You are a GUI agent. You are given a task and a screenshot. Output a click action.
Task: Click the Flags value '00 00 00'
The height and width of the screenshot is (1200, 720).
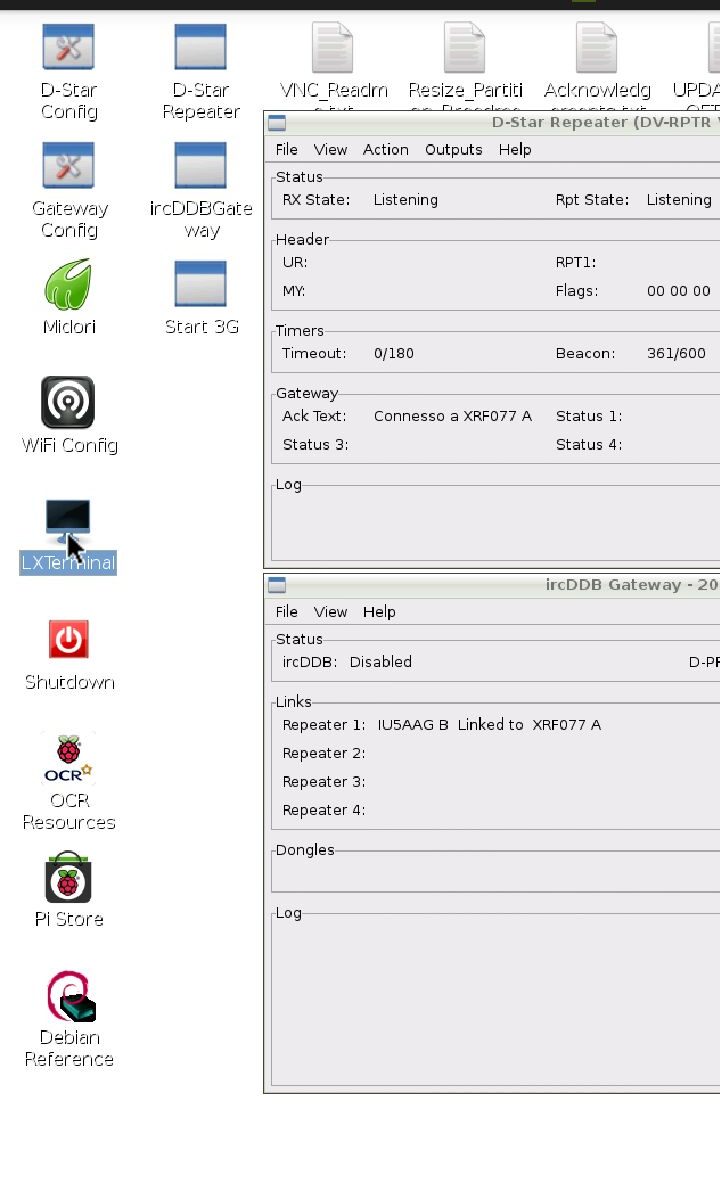(679, 292)
